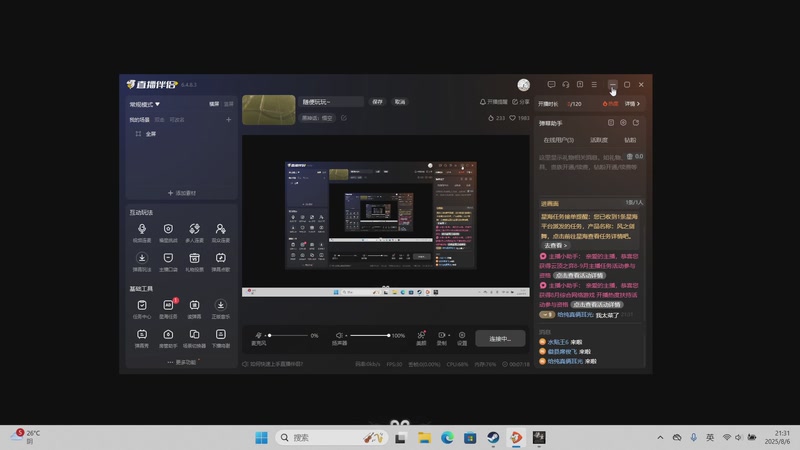800x450 pixels.
Task: Open 任务中心 task center
Action: coord(142,309)
